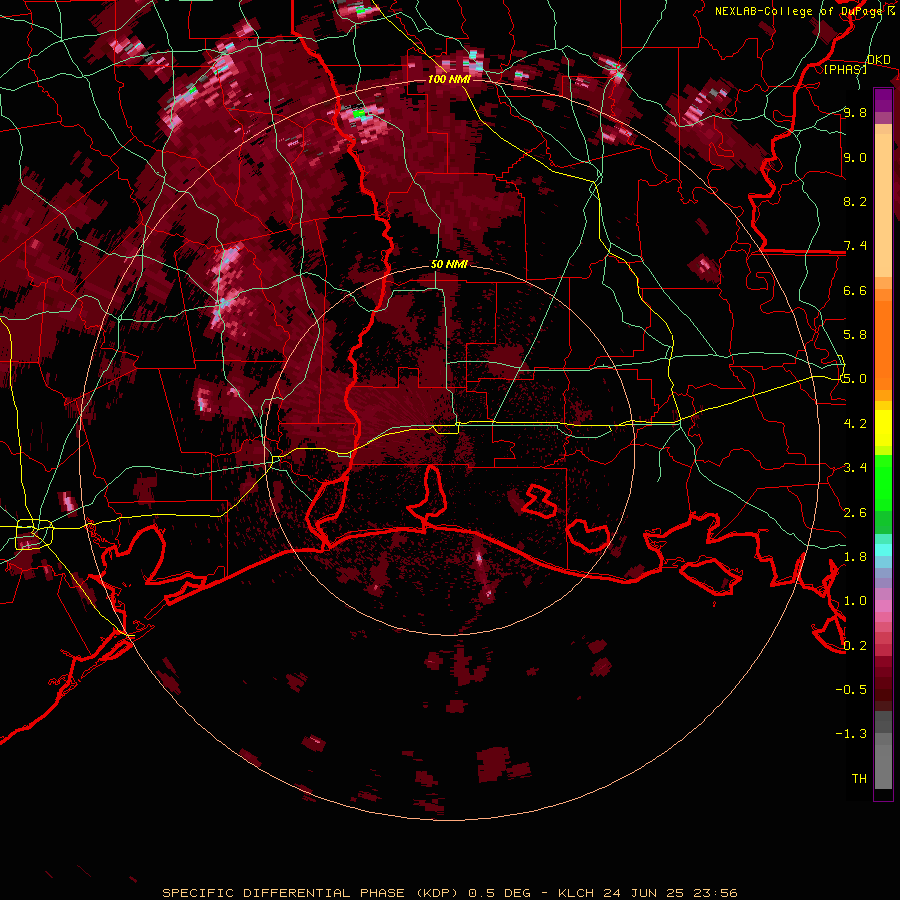This screenshot has height=900, width=900.
Task: Pick the yellow band on the color scale
Action: 883,428
